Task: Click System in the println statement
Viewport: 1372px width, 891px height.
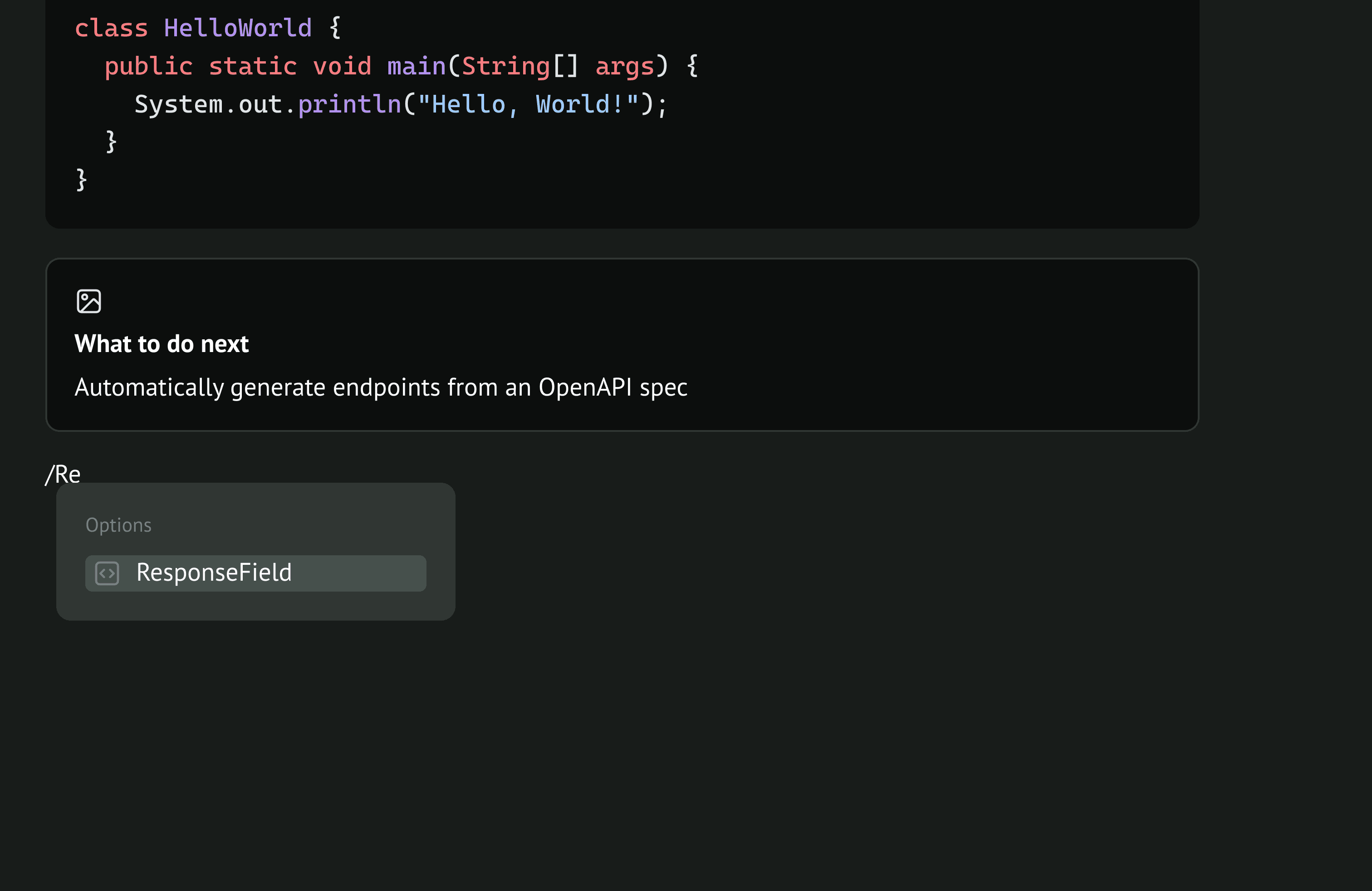Action: 178,104
